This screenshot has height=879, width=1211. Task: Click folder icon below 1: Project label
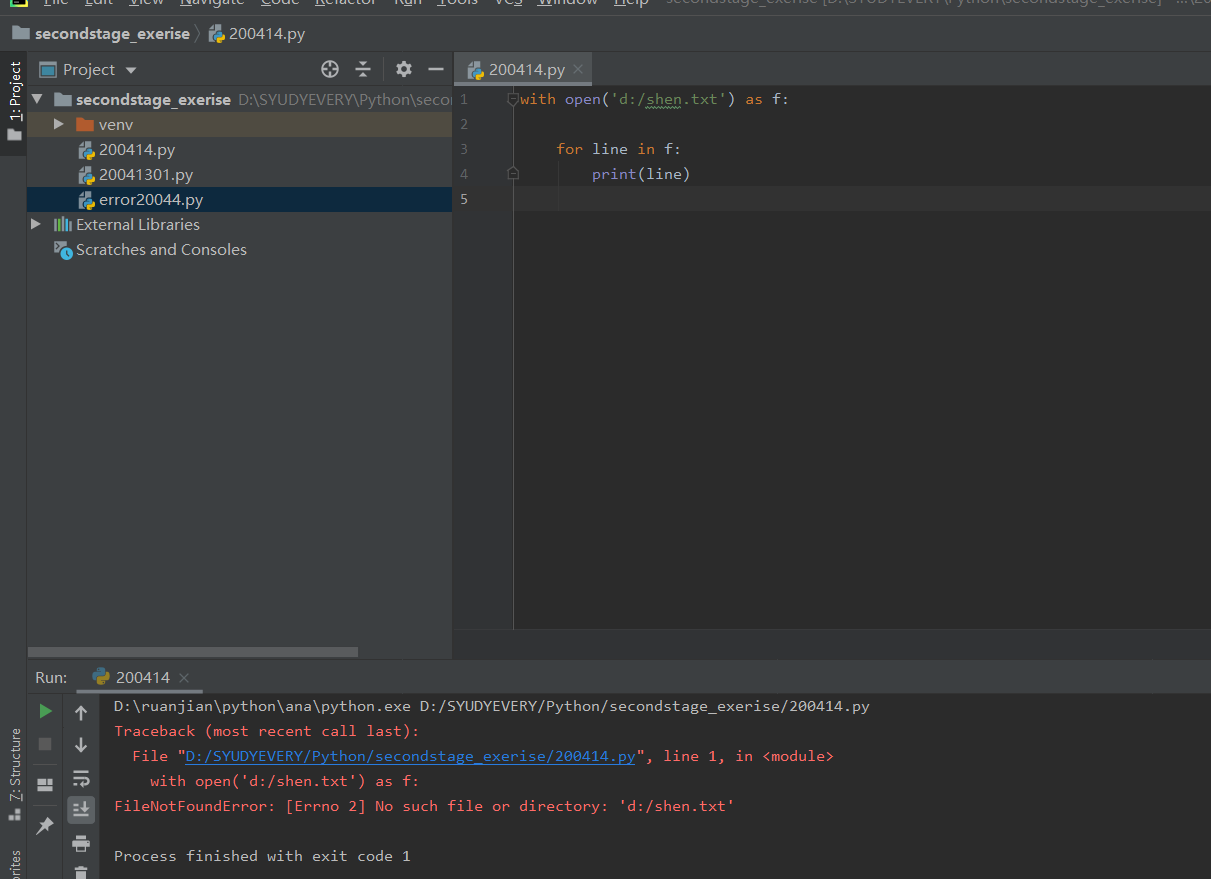tap(15, 134)
